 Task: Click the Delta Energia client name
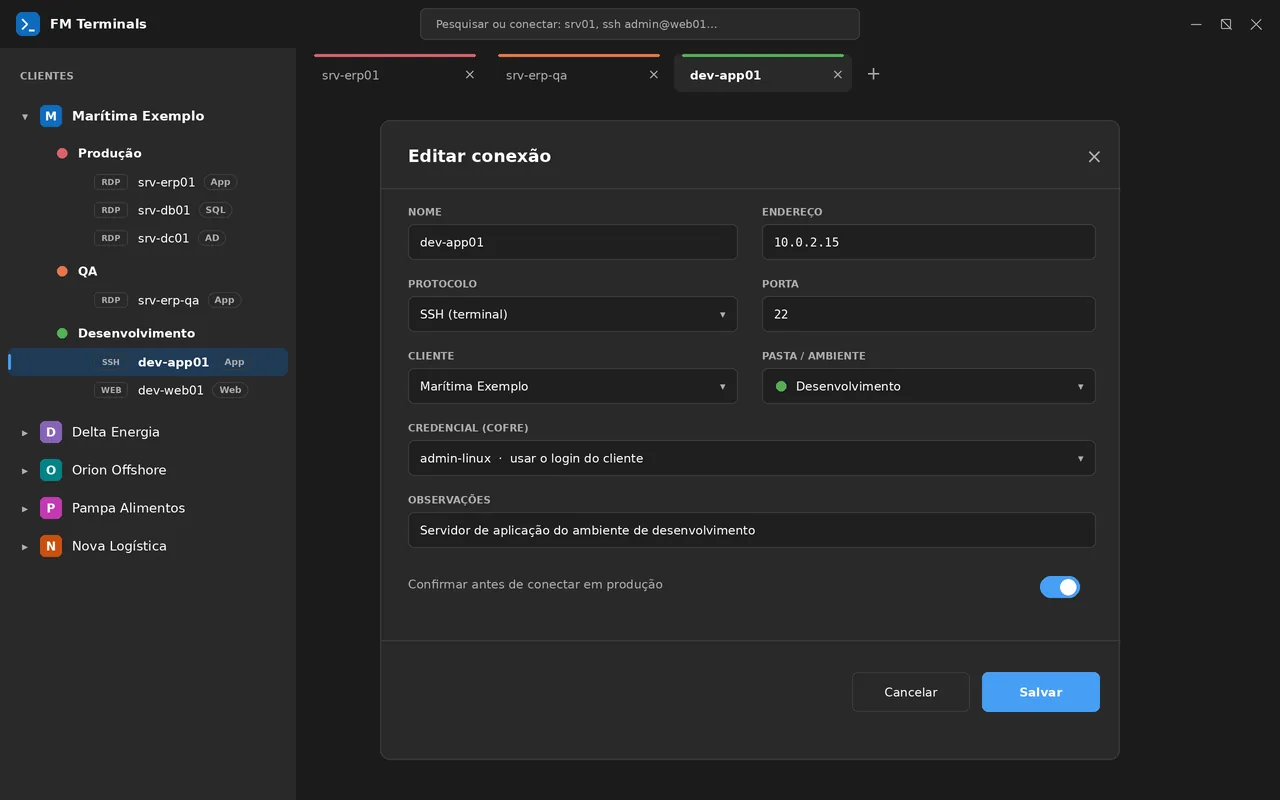[x=116, y=432]
